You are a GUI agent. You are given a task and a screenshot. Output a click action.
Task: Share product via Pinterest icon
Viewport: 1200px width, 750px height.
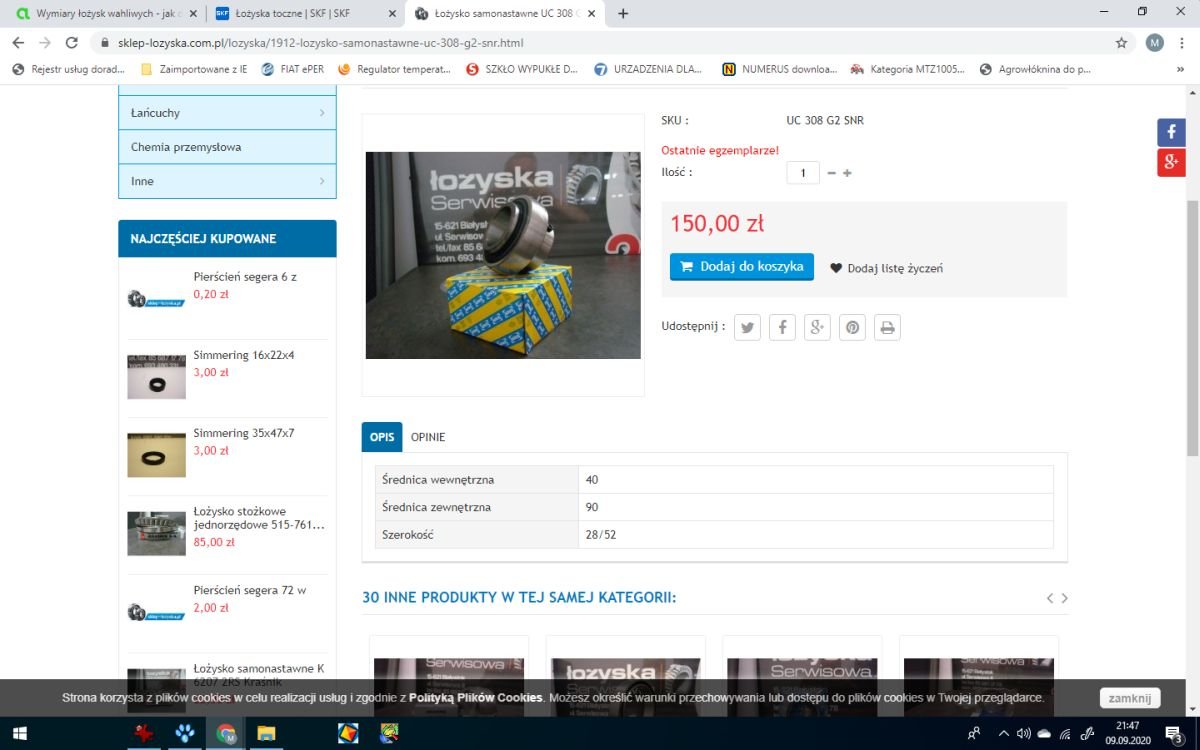(x=852, y=327)
